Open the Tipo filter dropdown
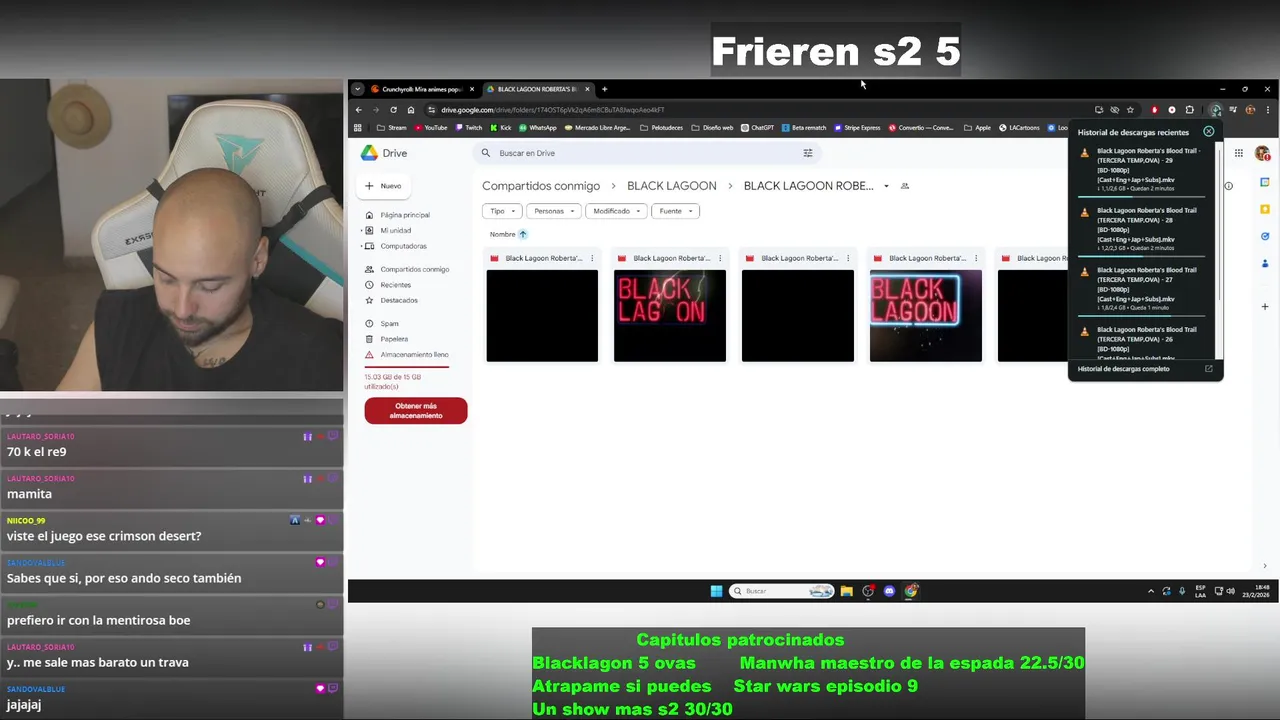 pos(503,211)
